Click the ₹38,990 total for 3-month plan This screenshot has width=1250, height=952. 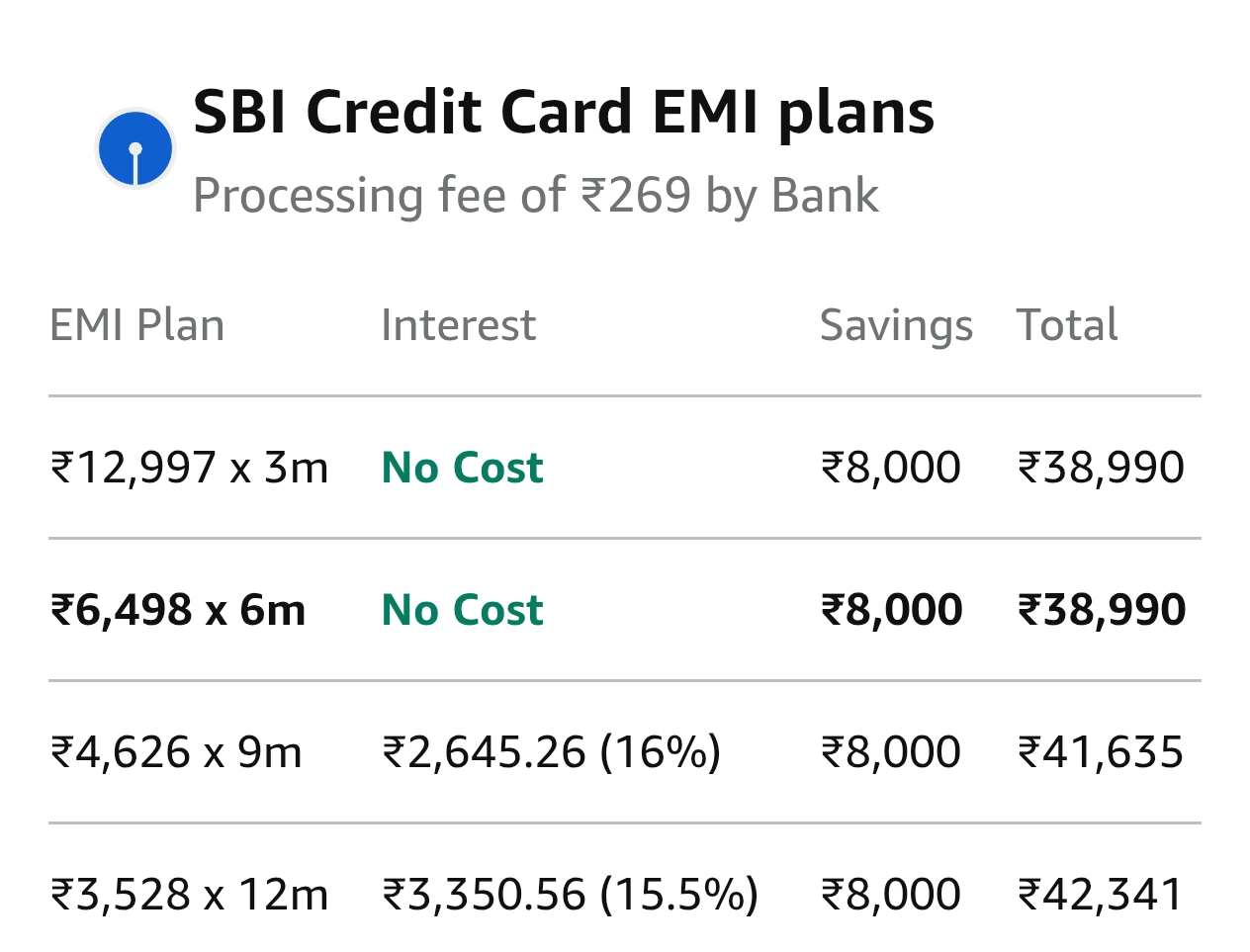[1101, 468]
